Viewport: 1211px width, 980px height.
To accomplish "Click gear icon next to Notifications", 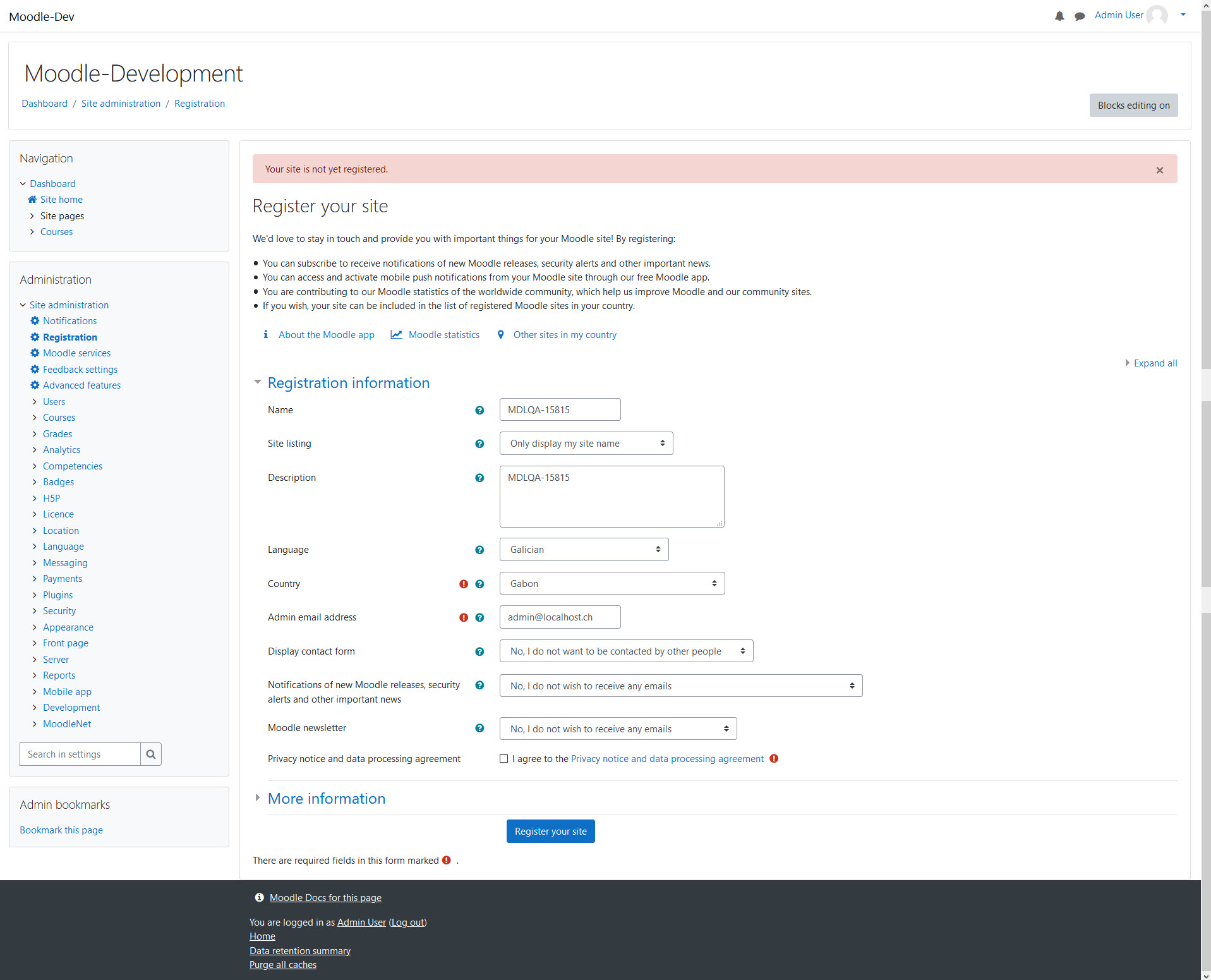I will pyautogui.click(x=35, y=320).
